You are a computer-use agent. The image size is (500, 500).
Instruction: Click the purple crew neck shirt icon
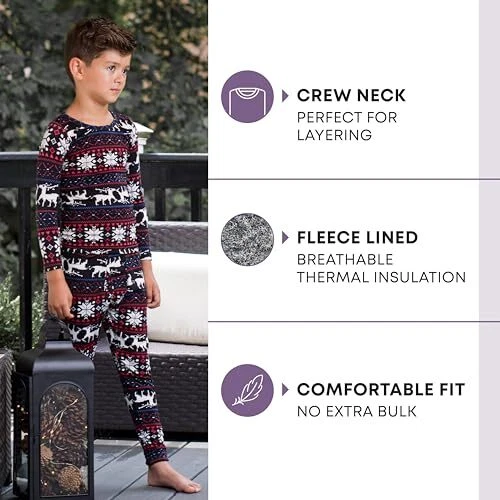click(x=247, y=96)
